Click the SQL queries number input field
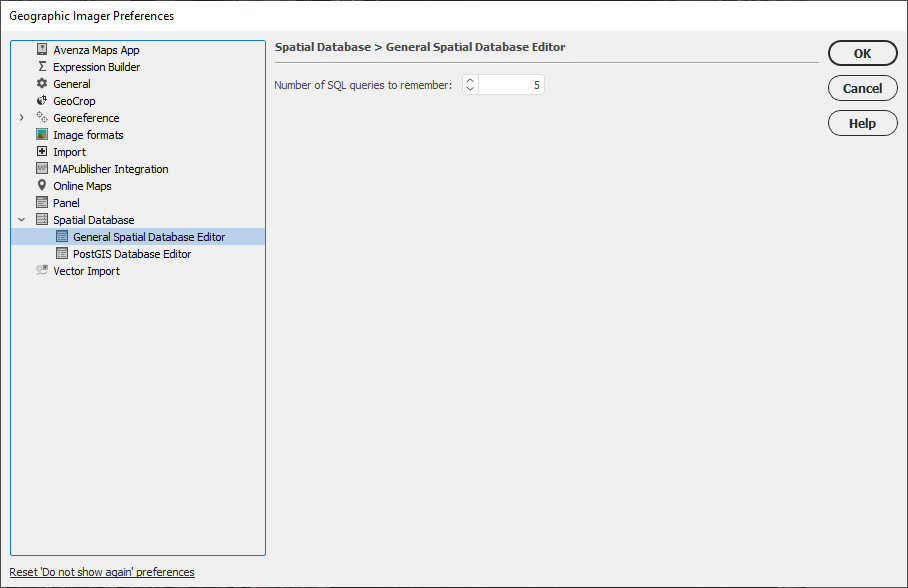Image resolution: width=908 pixels, height=588 pixels. pos(511,85)
